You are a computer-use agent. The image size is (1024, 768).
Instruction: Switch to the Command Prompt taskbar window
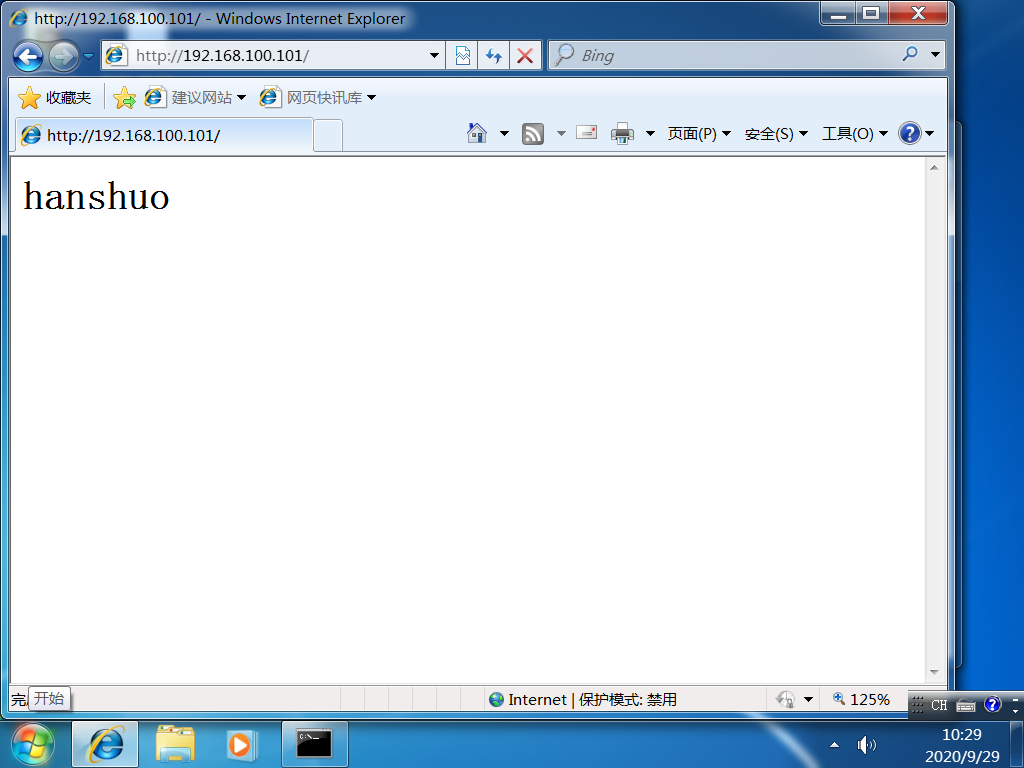click(315, 744)
